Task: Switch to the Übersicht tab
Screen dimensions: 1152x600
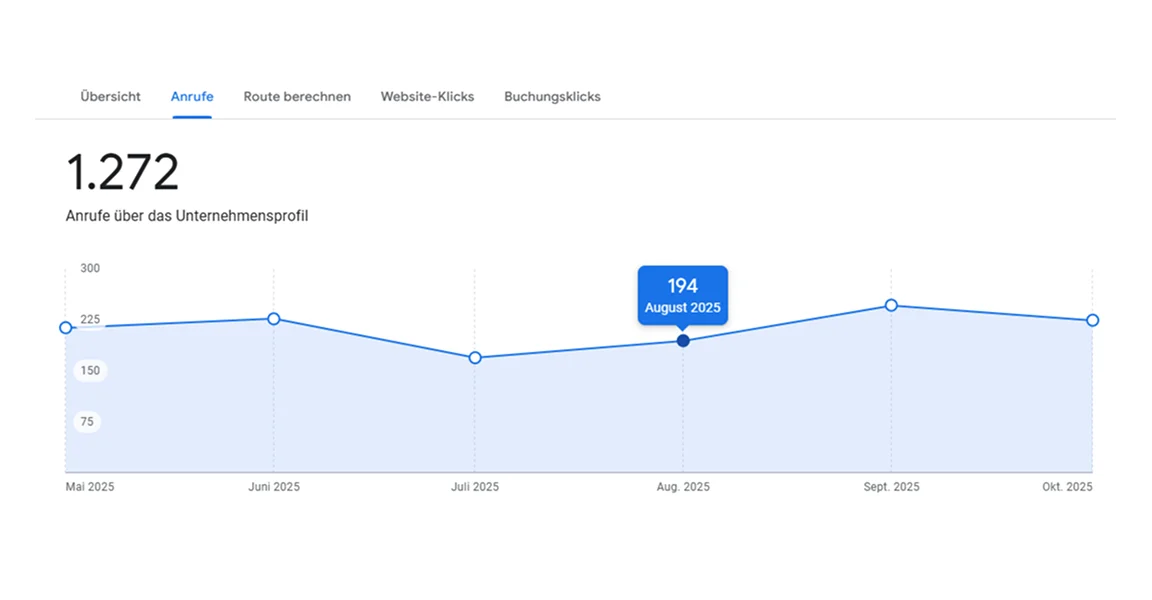Action: 109,96
